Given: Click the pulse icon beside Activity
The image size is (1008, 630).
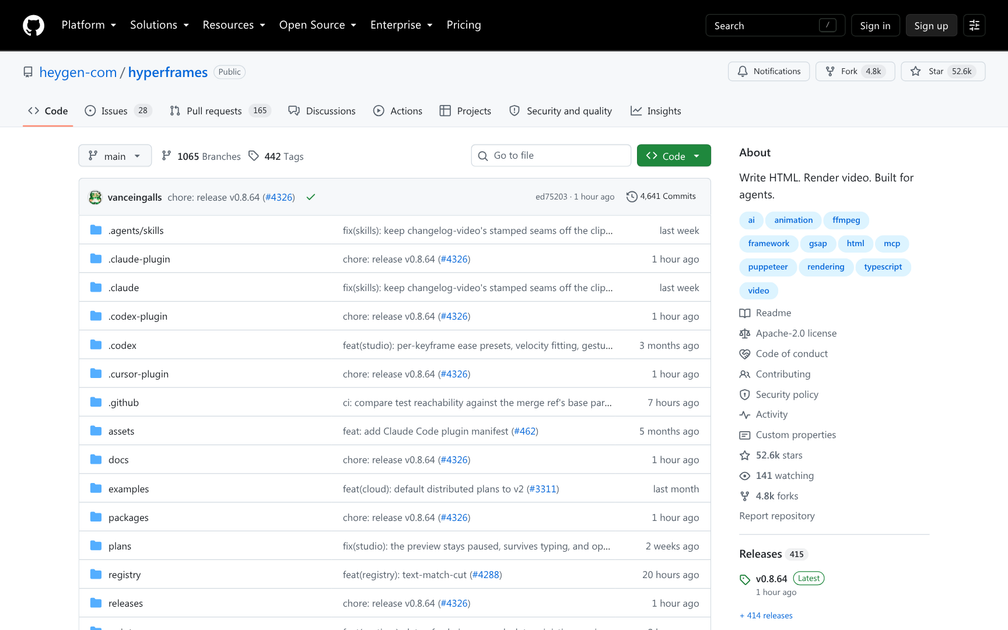Looking at the screenshot, I should coord(744,415).
